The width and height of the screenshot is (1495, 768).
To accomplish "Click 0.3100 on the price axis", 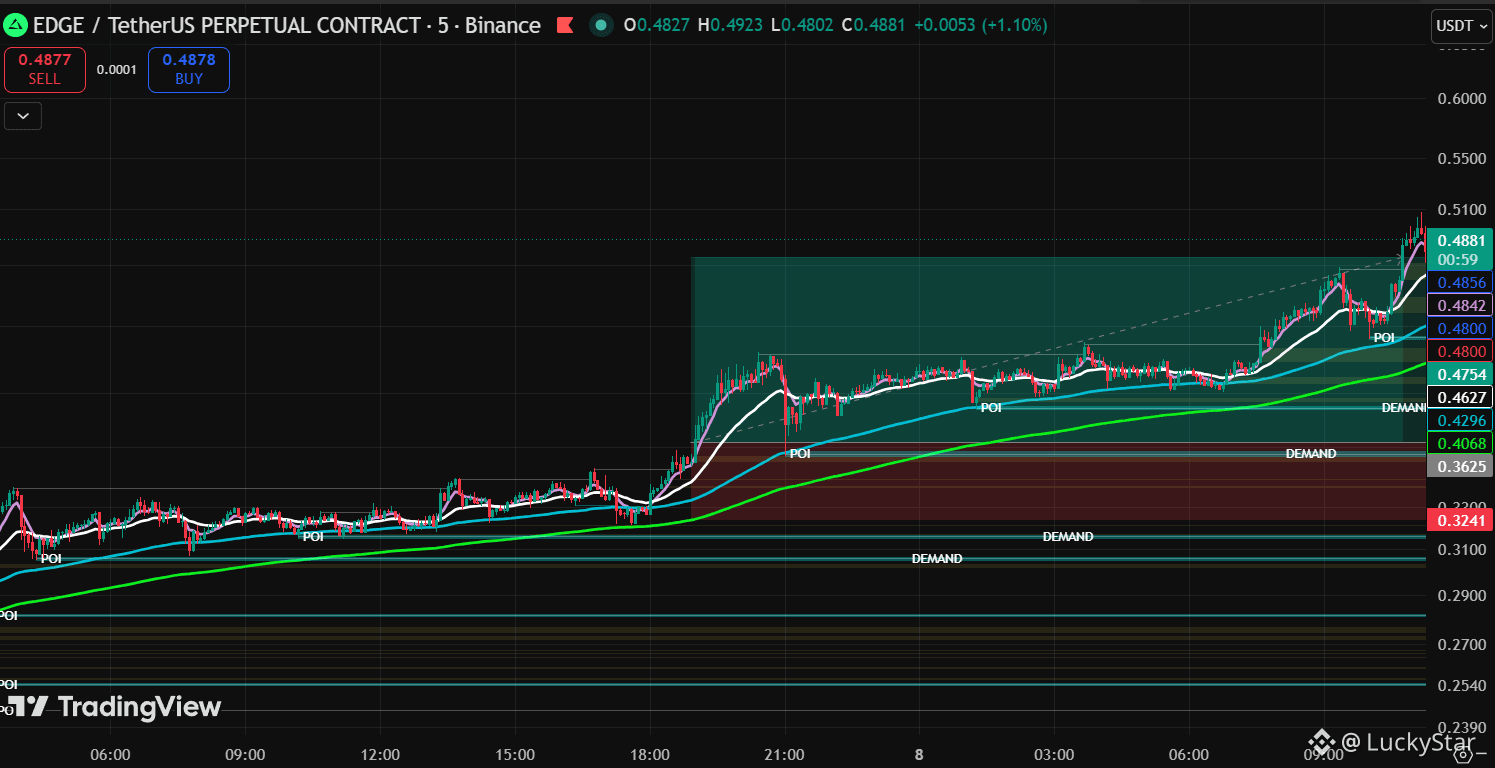I will (1461, 550).
